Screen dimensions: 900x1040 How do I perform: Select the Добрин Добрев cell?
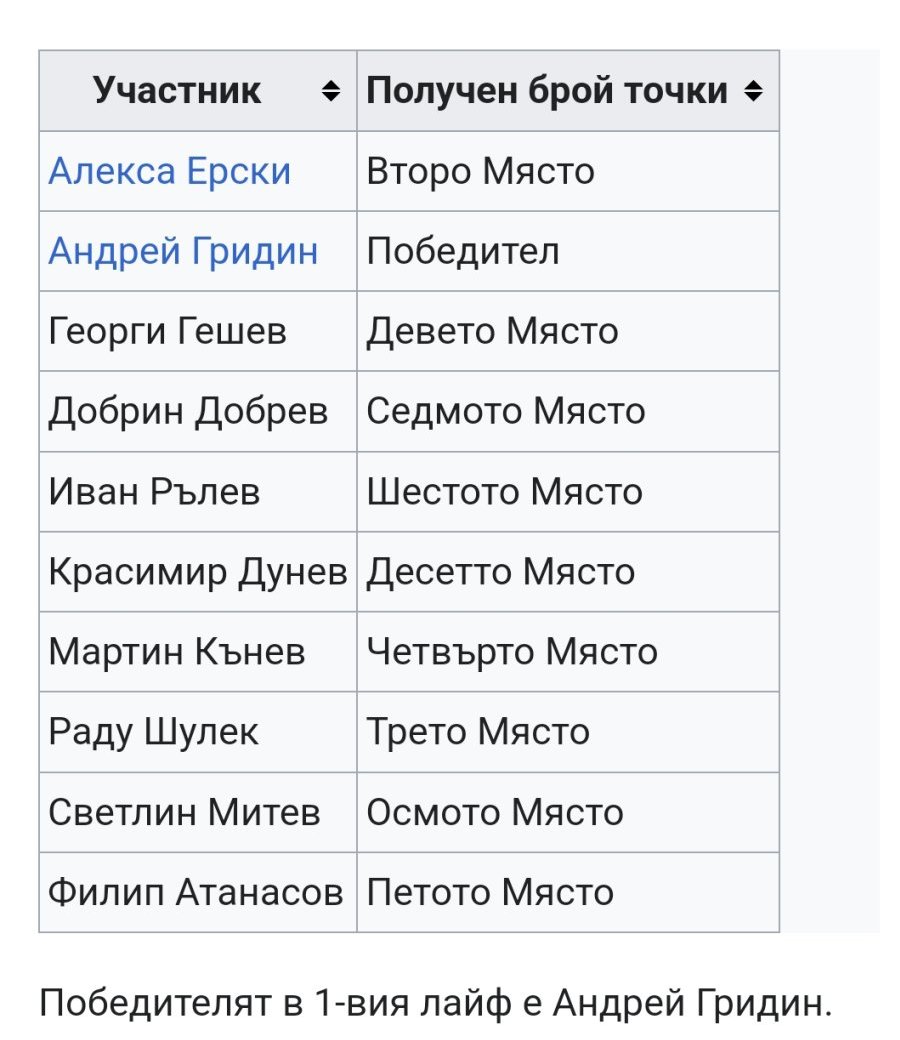click(x=188, y=411)
